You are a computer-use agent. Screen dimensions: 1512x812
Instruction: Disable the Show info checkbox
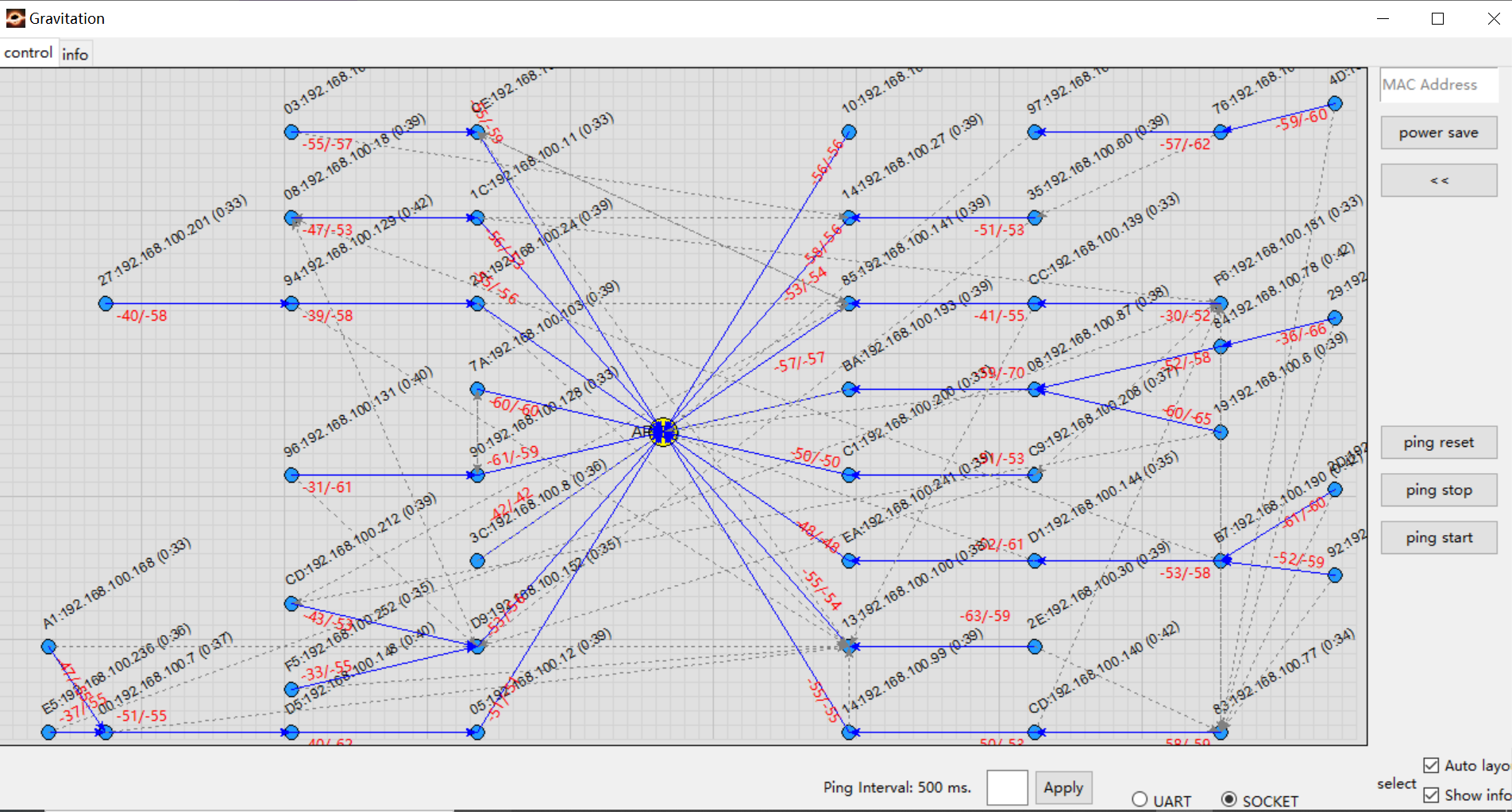click(x=1431, y=795)
